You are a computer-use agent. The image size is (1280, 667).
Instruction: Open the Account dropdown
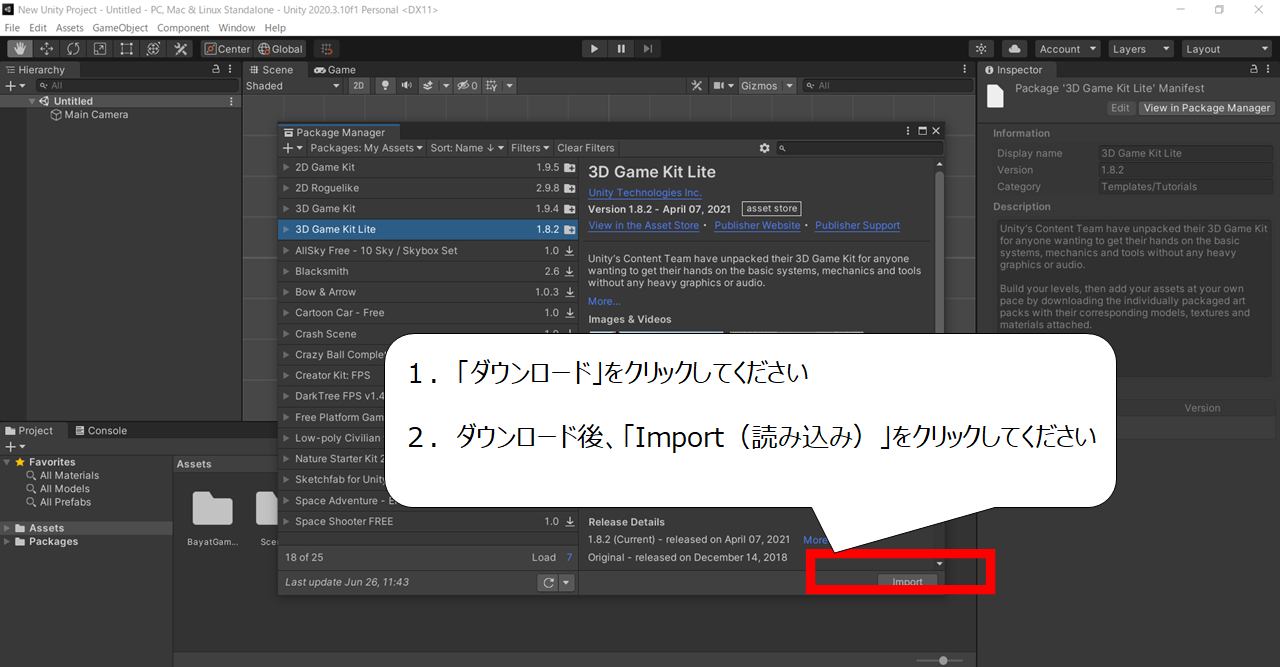(x=1067, y=48)
